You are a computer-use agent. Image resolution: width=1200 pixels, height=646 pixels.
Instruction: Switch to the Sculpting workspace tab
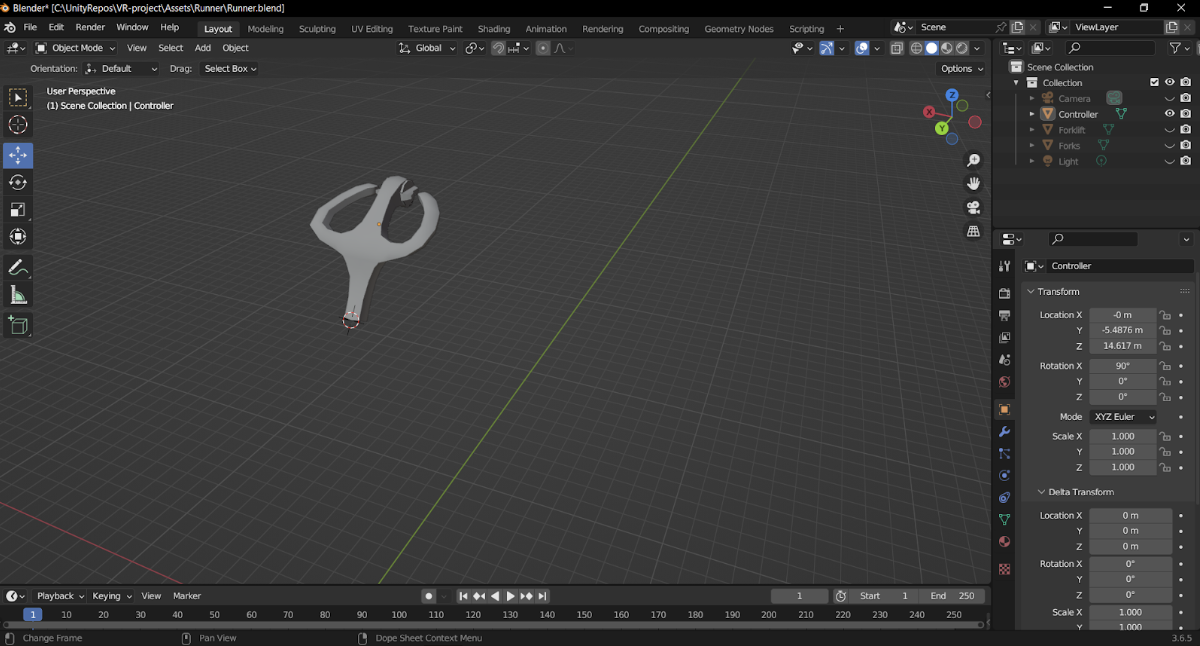(x=317, y=29)
